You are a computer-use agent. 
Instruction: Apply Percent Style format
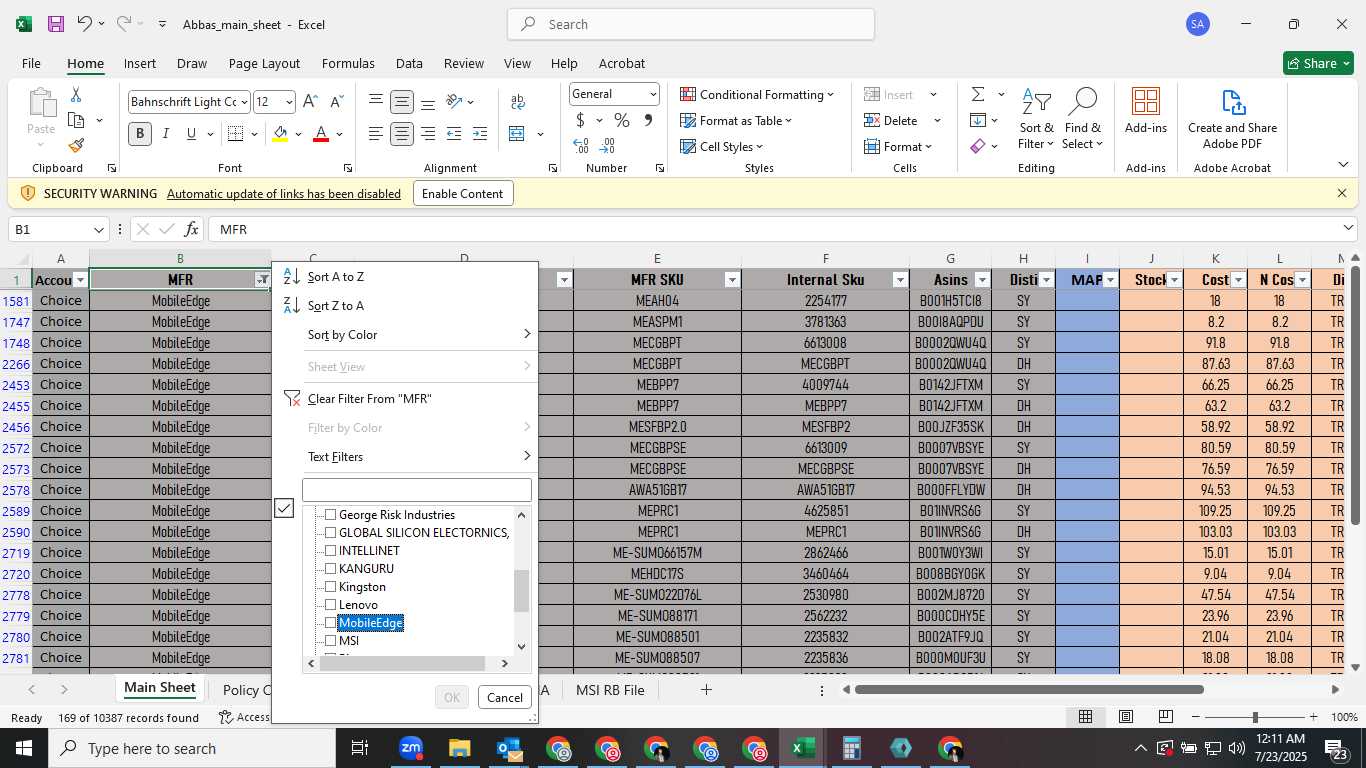click(622, 120)
